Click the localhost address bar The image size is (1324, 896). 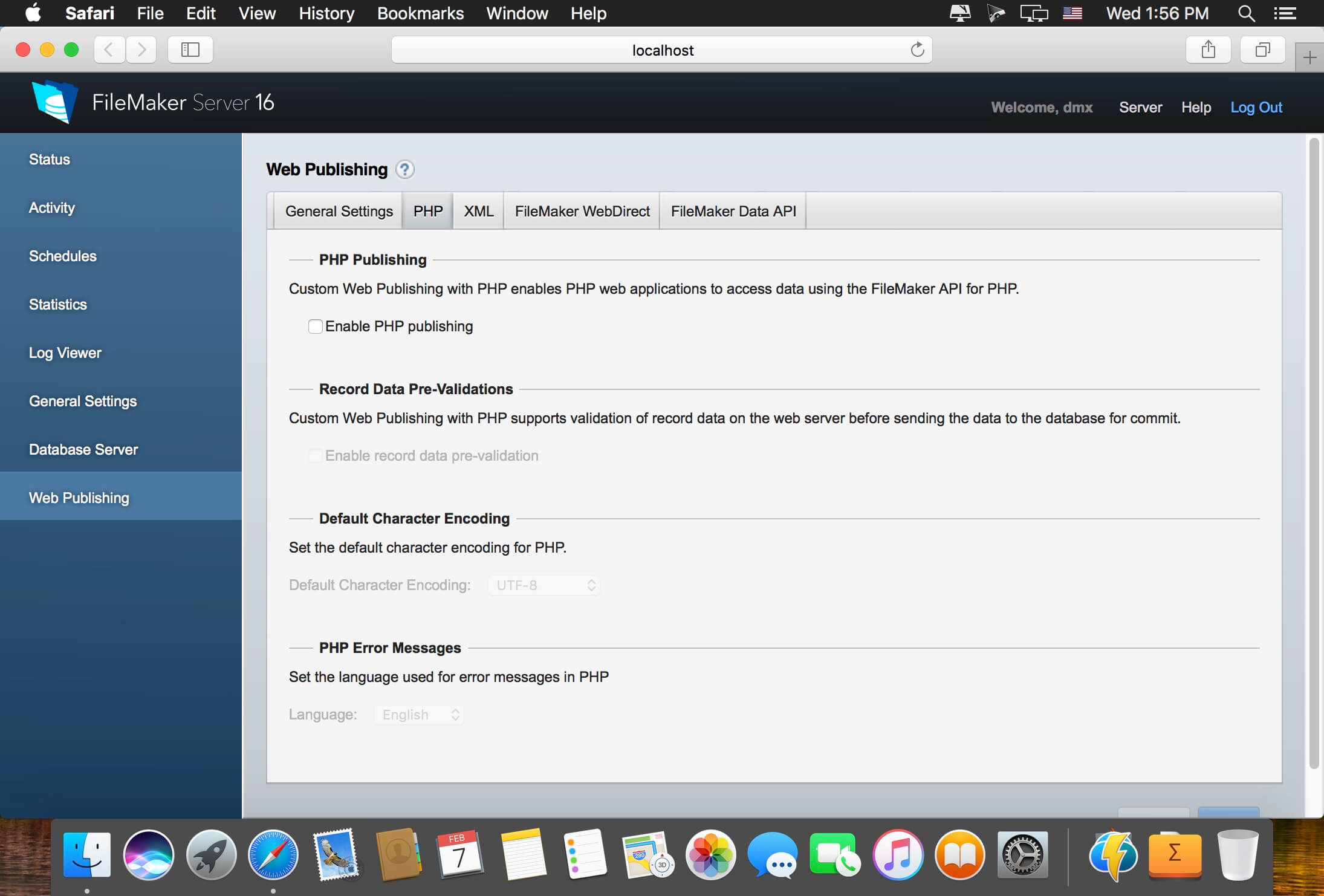click(x=662, y=50)
